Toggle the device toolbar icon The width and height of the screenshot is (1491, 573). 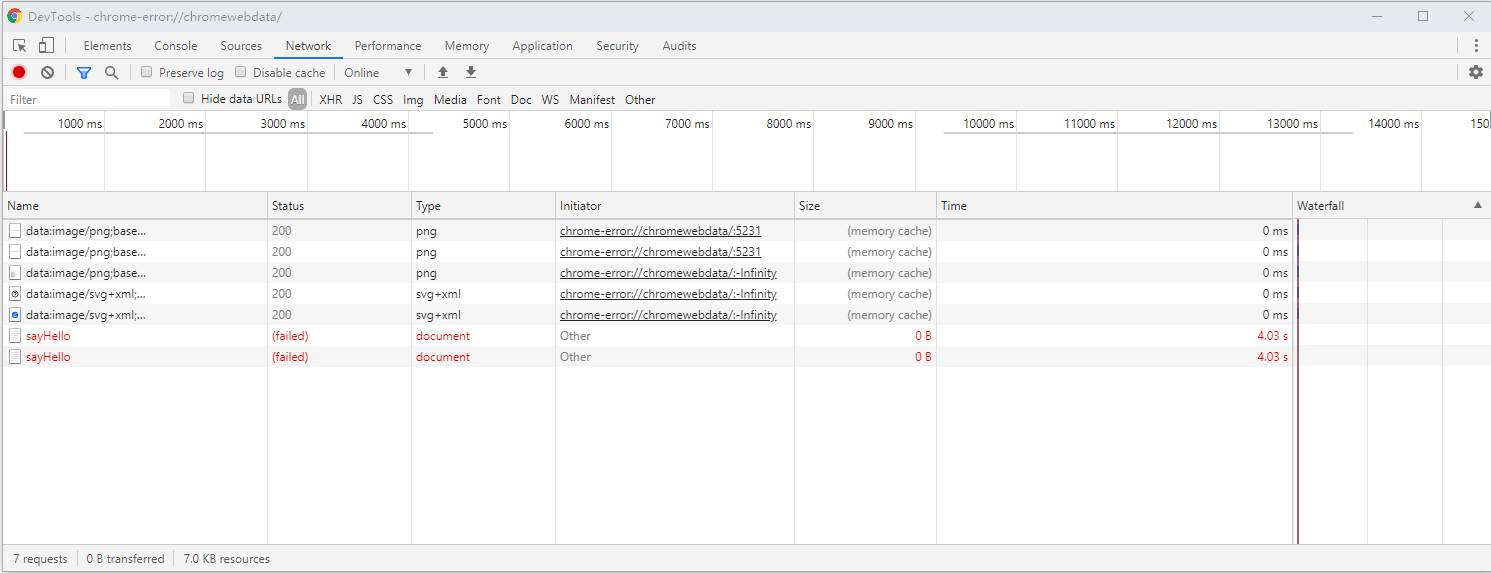point(46,46)
